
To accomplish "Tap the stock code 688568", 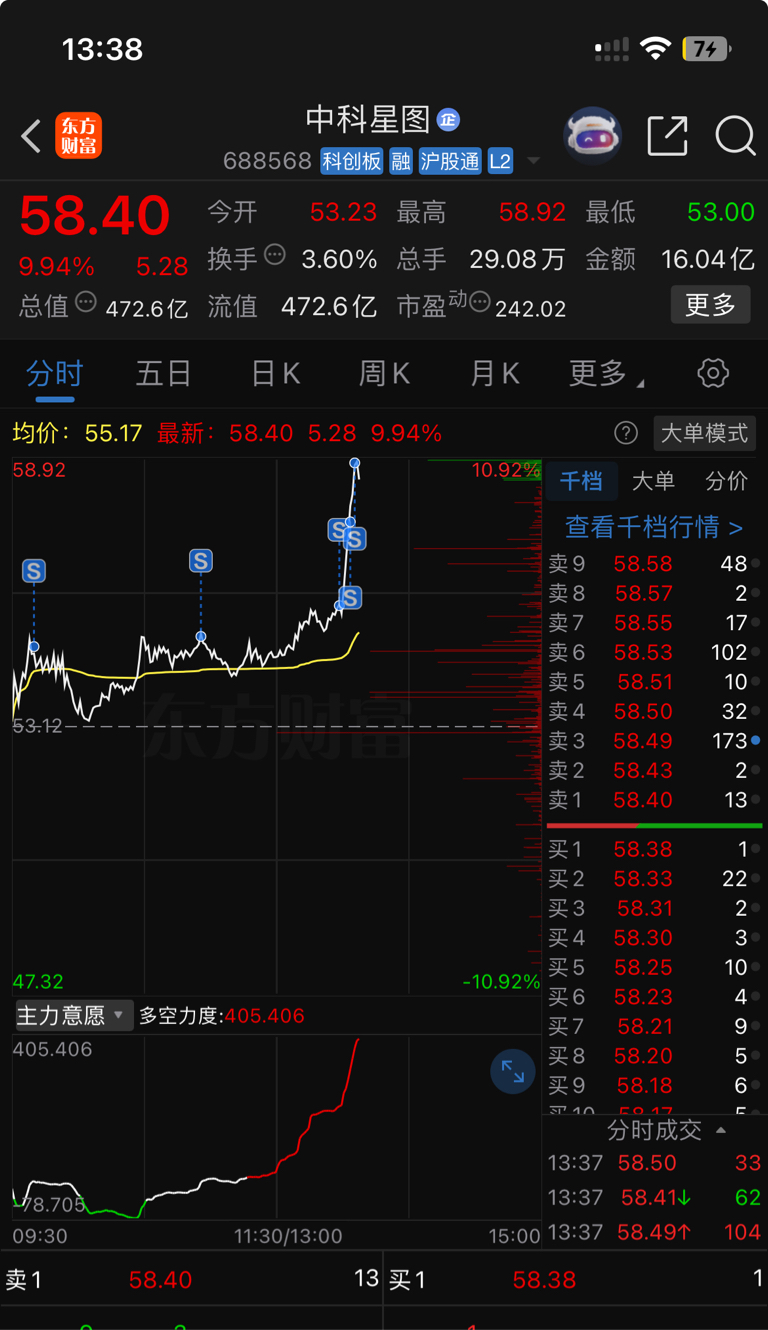I will coord(267,161).
